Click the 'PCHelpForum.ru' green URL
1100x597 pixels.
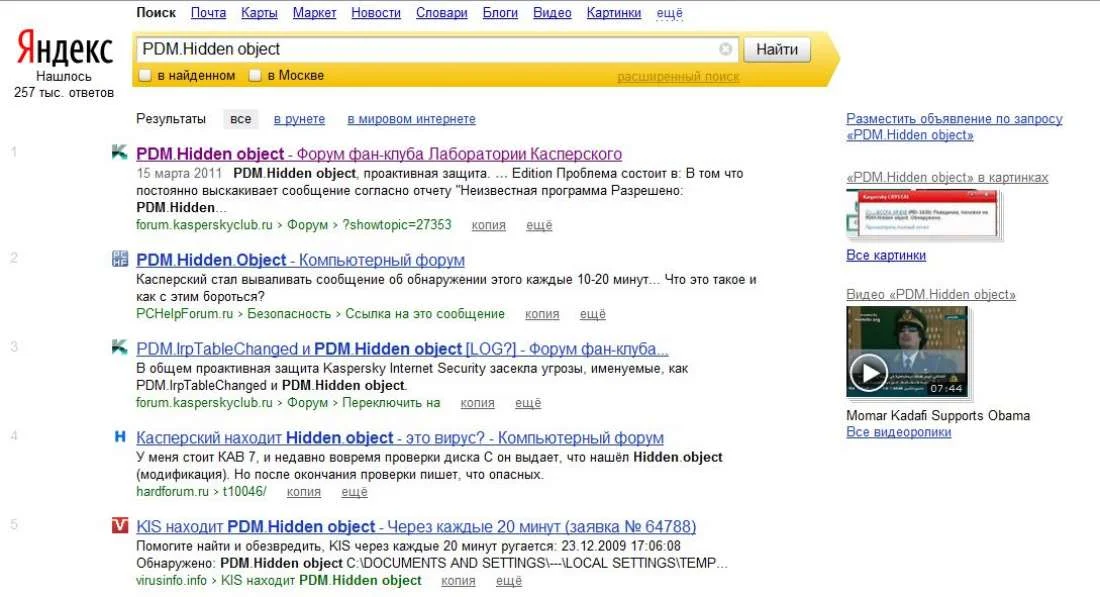click(x=185, y=314)
